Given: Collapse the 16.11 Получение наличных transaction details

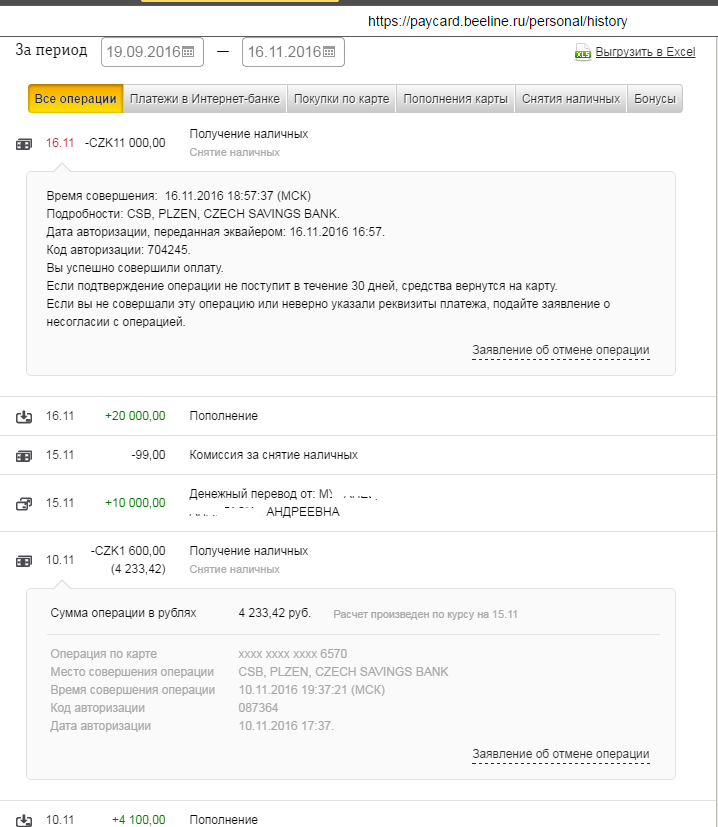Looking at the screenshot, I should pyautogui.click(x=248, y=134).
